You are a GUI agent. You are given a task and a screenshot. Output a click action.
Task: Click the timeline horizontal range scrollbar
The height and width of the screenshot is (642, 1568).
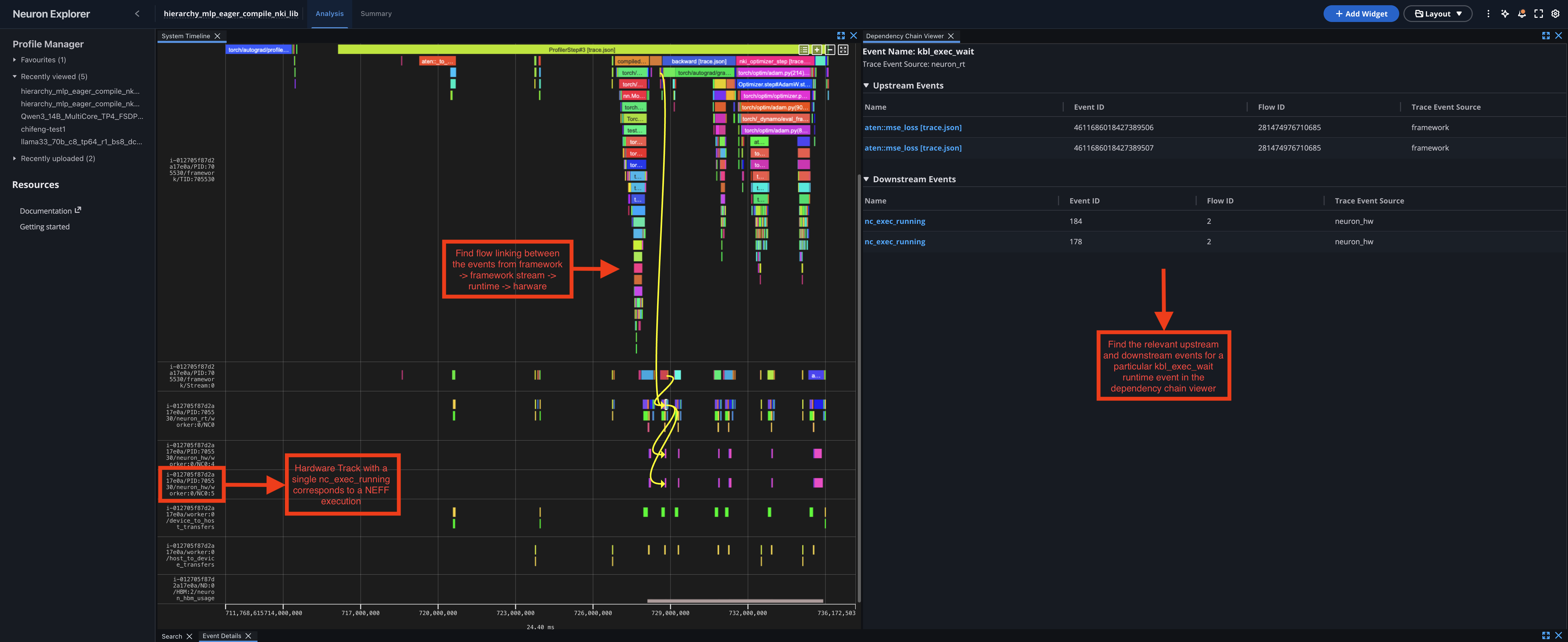point(735,601)
